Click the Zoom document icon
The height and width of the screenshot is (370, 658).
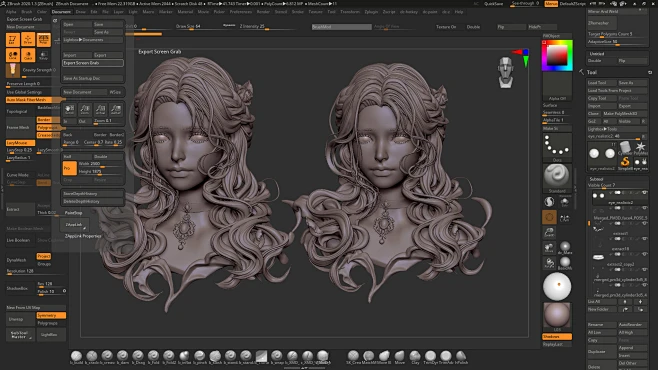[x=85, y=109]
